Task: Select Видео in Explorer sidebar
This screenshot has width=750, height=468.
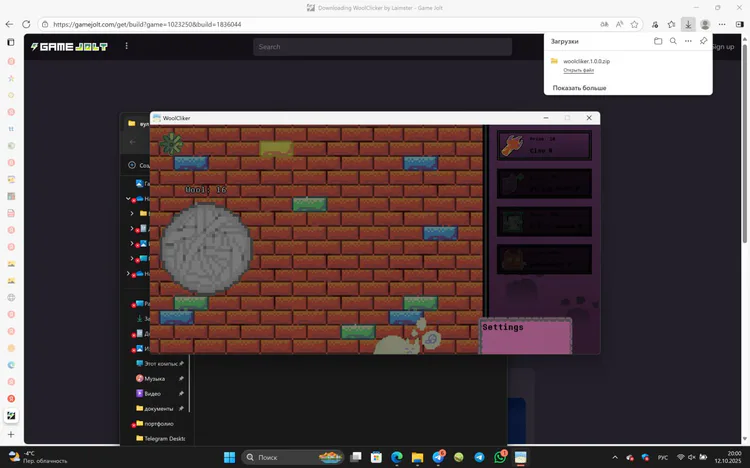Action: pyautogui.click(x=152, y=393)
